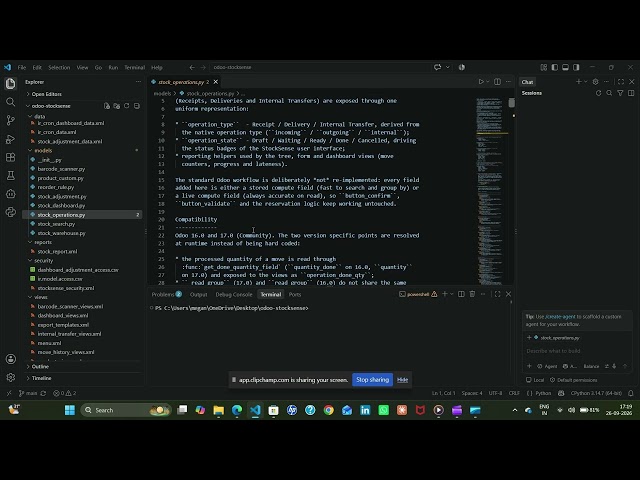Click the editor vertical scrollbar thumb
The height and width of the screenshot is (480, 640).
tap(511, 102)
